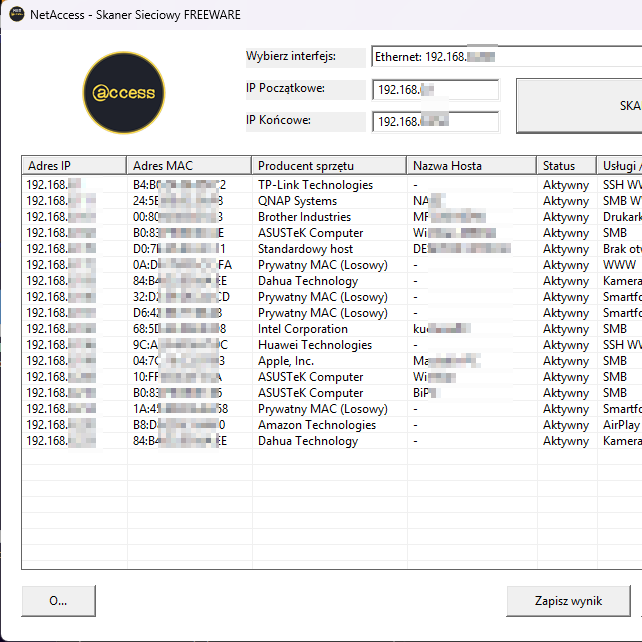Click Prywatny MAC (Losowy) in D6:4 MAC row

coord(323,313)
